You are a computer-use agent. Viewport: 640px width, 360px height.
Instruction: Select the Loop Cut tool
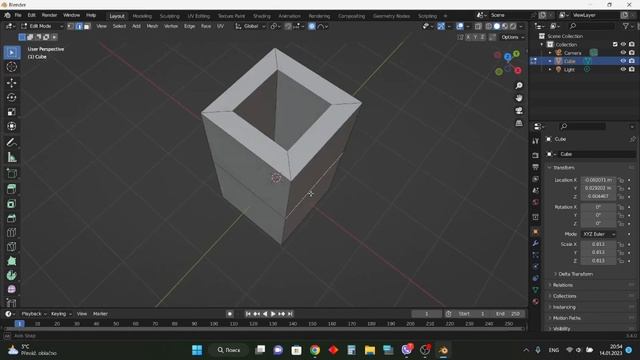11,233
